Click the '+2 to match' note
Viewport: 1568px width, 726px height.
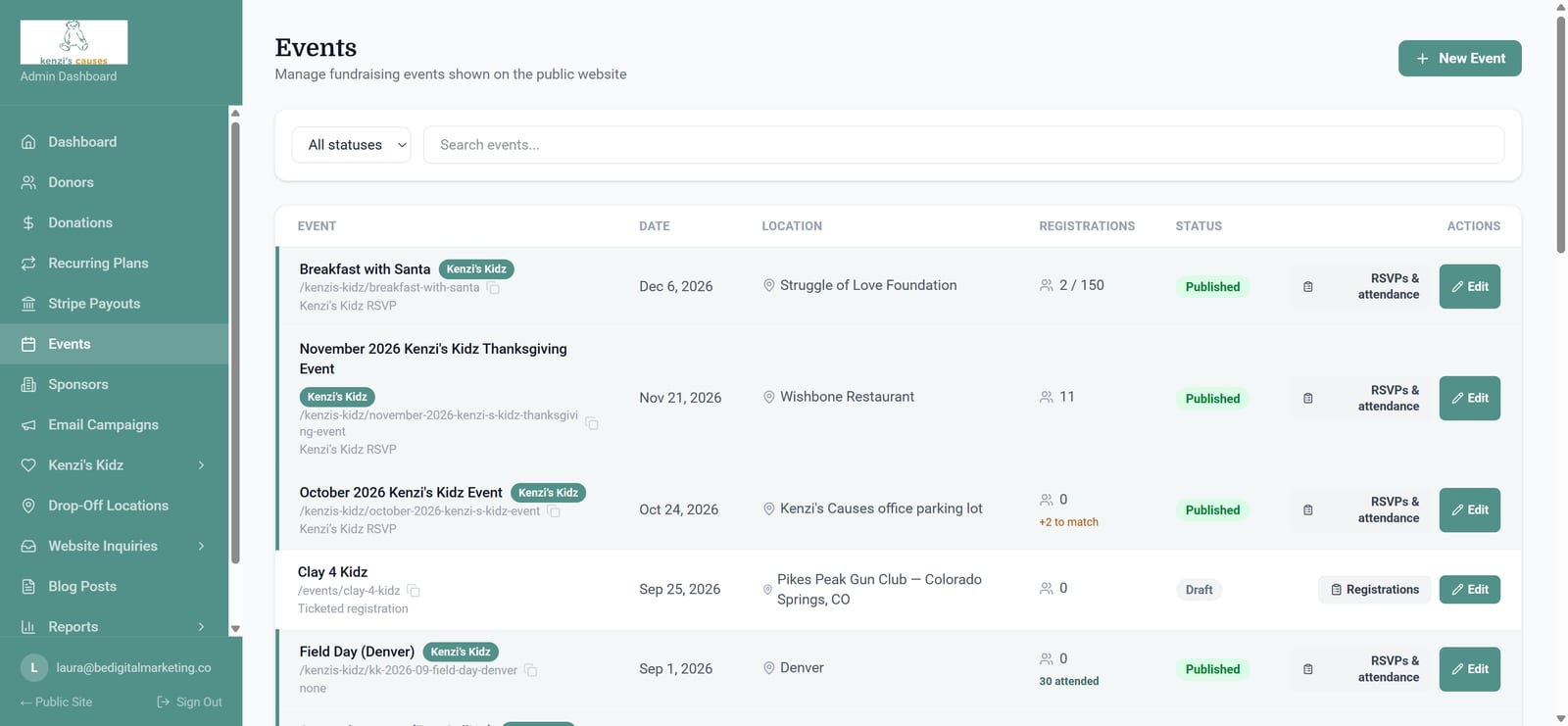click(1068, 522)
